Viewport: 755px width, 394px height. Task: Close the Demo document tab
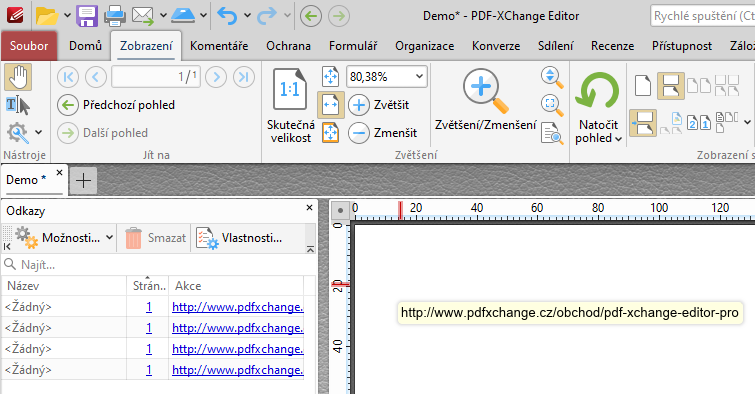coord(59,172)
